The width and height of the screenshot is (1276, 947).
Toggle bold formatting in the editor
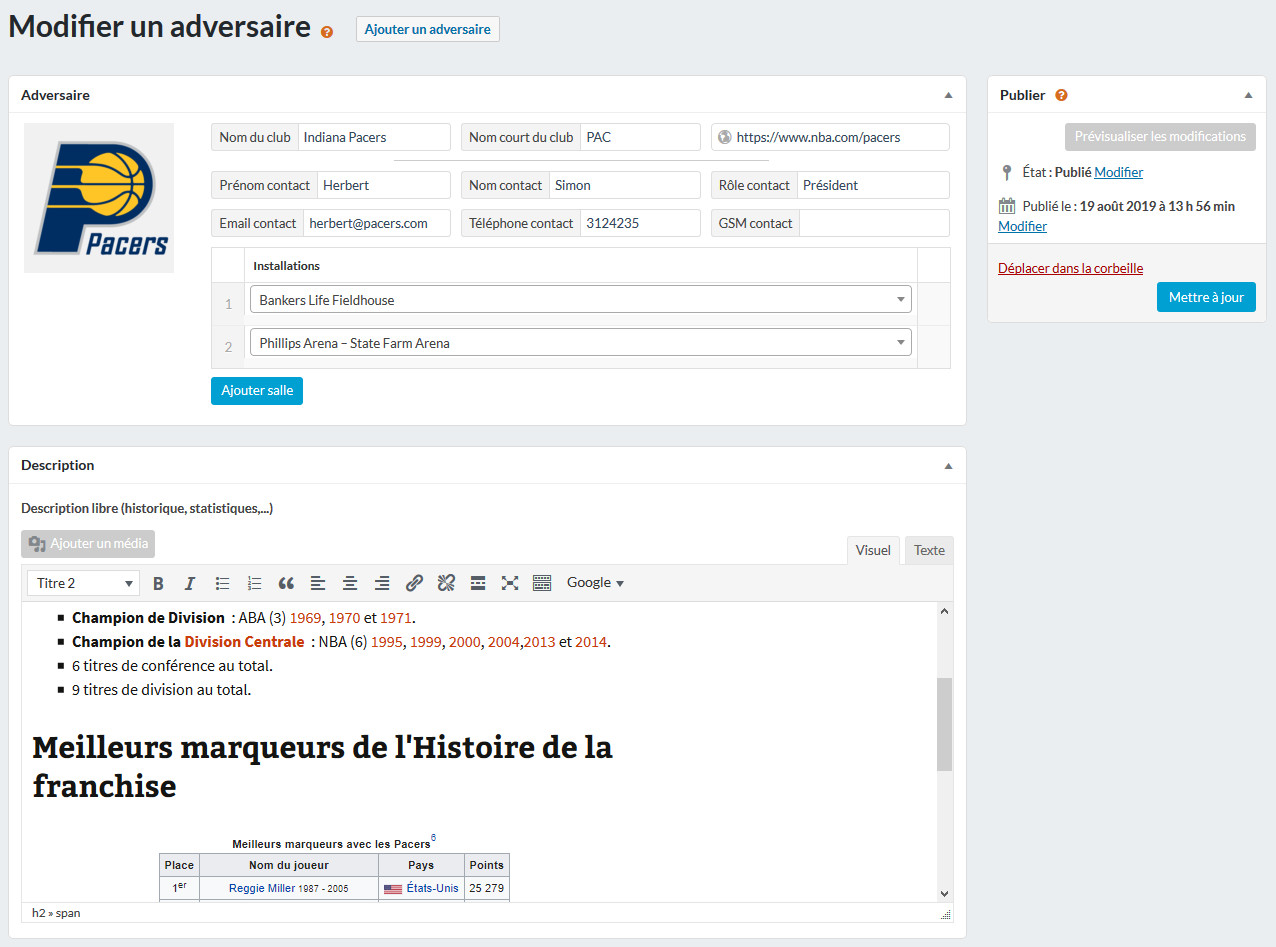(158, 583)
